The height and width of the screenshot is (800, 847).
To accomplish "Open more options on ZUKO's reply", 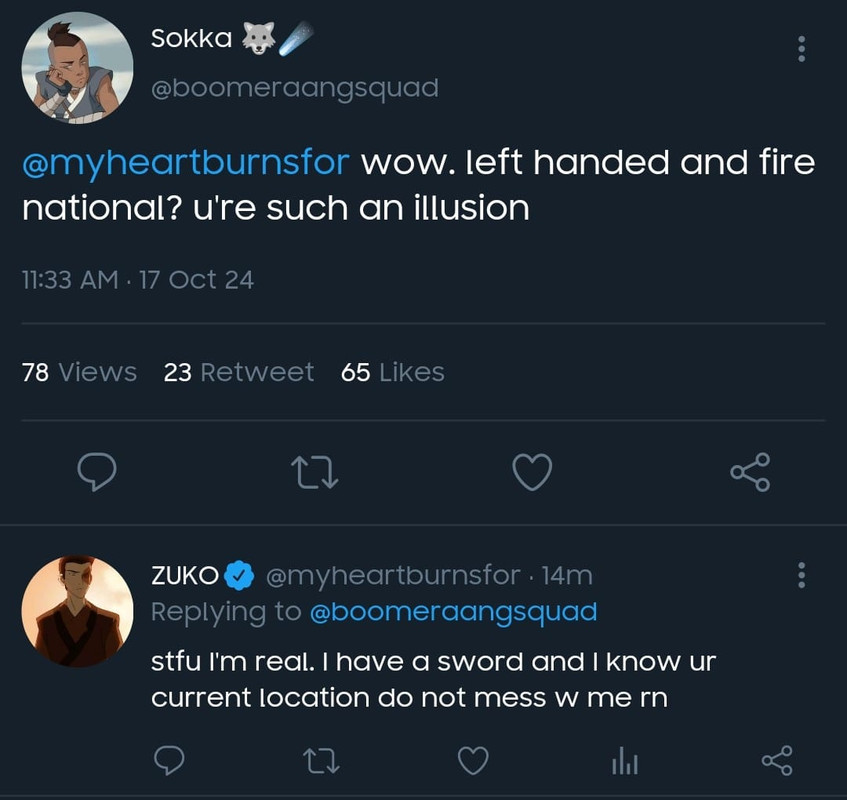I will pyautogui.click(x=801, y=575).
